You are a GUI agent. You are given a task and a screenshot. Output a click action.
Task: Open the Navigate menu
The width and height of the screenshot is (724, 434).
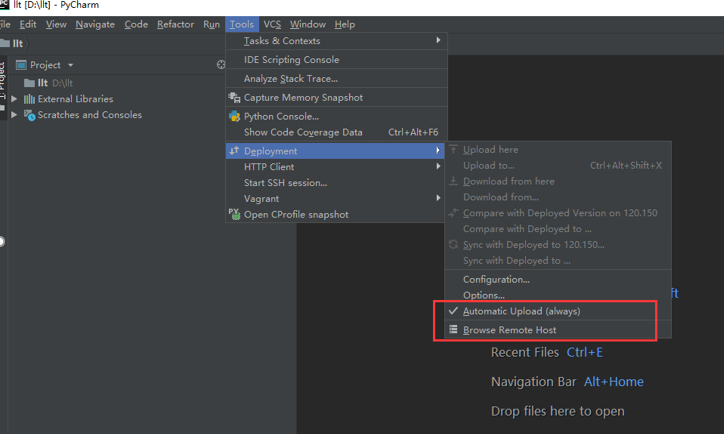[x=95, y=24]
